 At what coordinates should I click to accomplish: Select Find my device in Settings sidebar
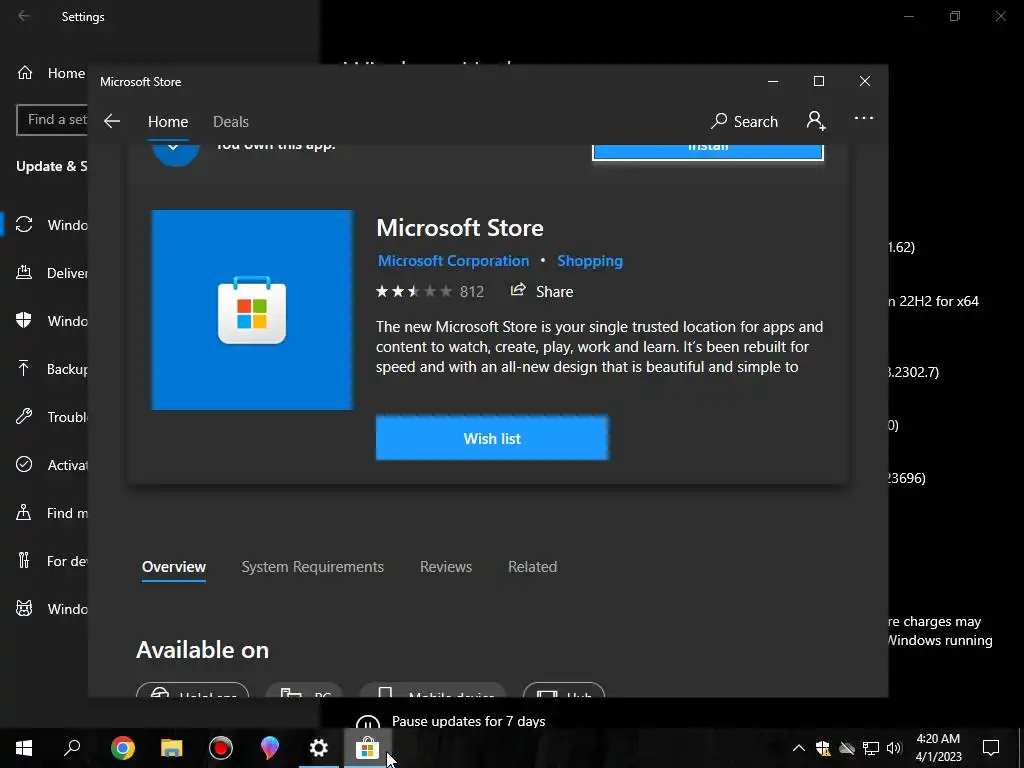pos(44,513)
